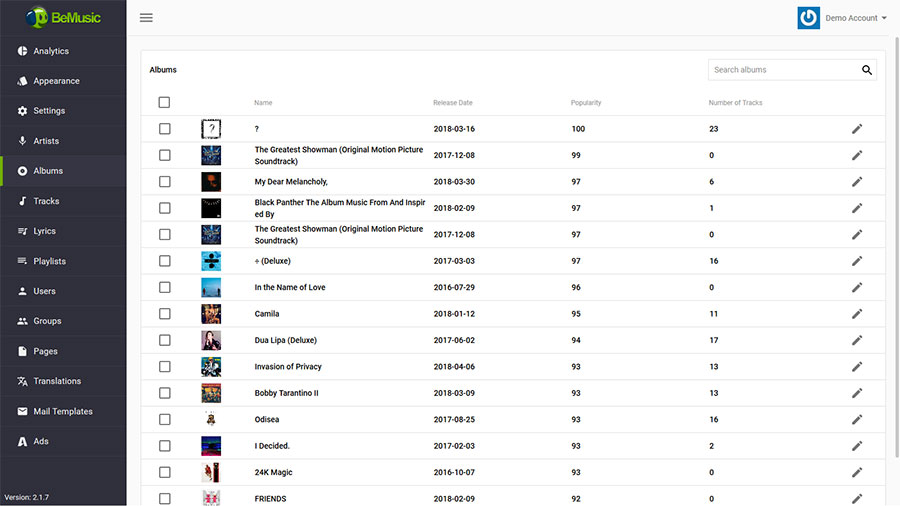Image resolution: width=900 pixels, height=506 pixels.
Task: Click the Demo Account avatar icon
Action: (808, 18)
